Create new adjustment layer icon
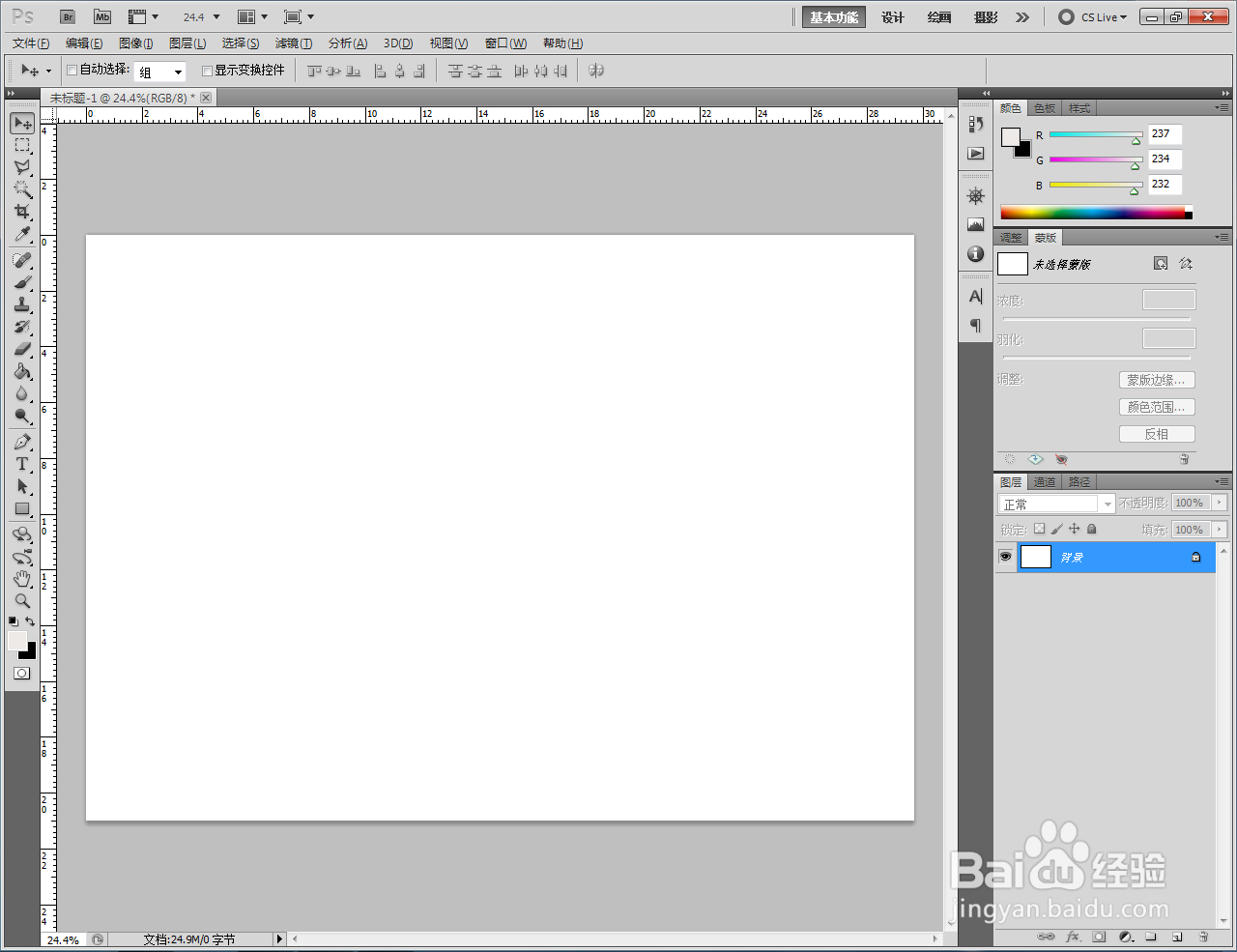Viewport: 1237px width, 952px height. [x=1126, y=937]
